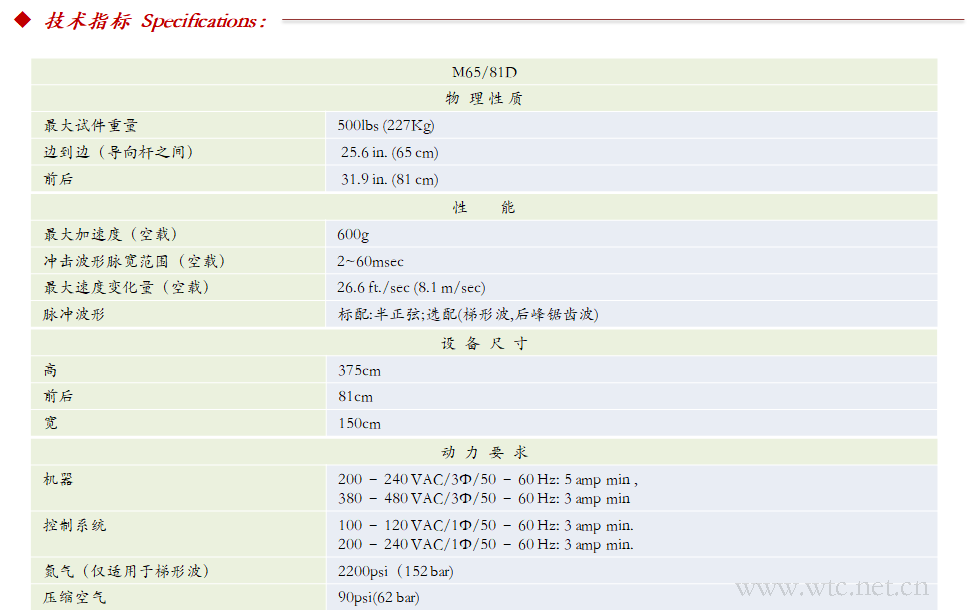Select the 脉冲波形 row label
The width and height of the screenshot is (969, 616).
click(74, 314)
